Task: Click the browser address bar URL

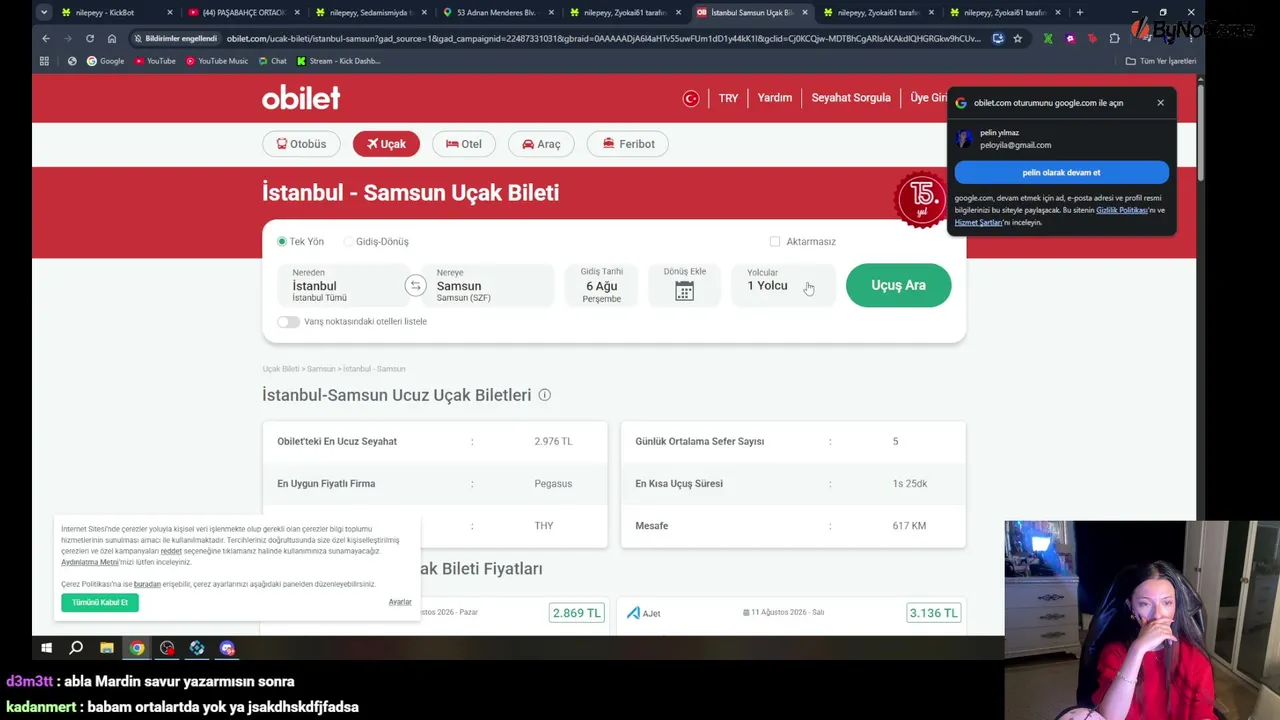Action: (x=603, y=38)
